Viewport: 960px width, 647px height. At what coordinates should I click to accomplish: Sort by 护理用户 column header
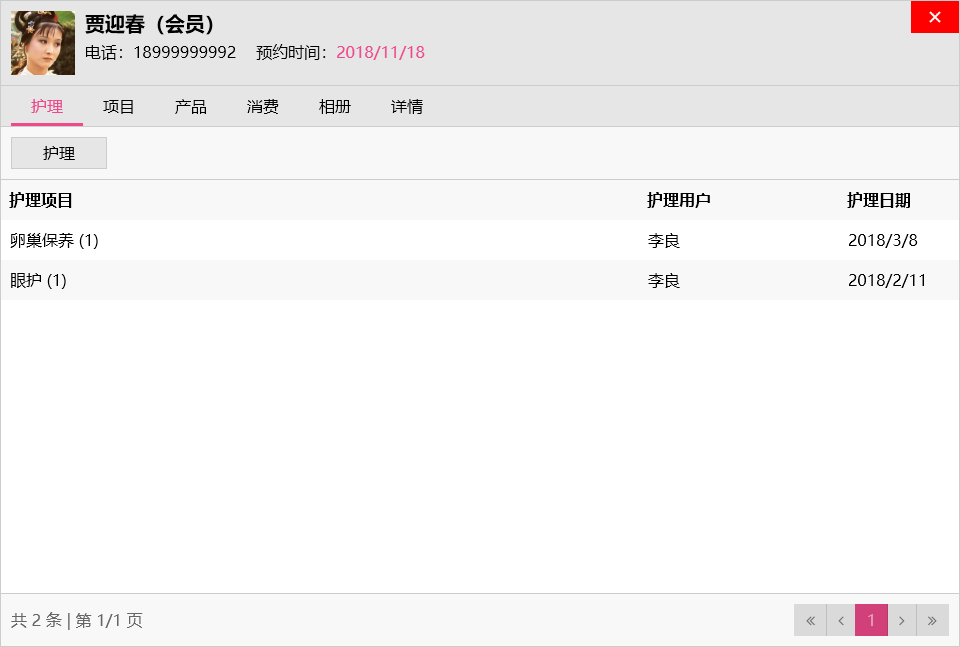[x=679, y=200]
